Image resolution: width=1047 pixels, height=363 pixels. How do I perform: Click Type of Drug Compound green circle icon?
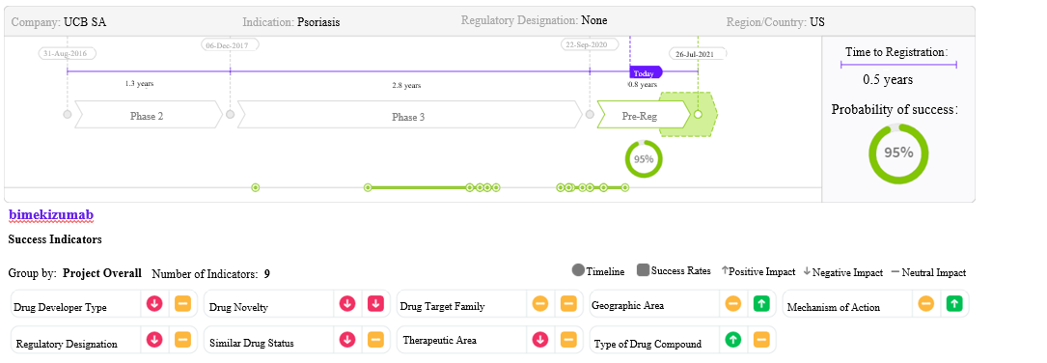[733, 340]
